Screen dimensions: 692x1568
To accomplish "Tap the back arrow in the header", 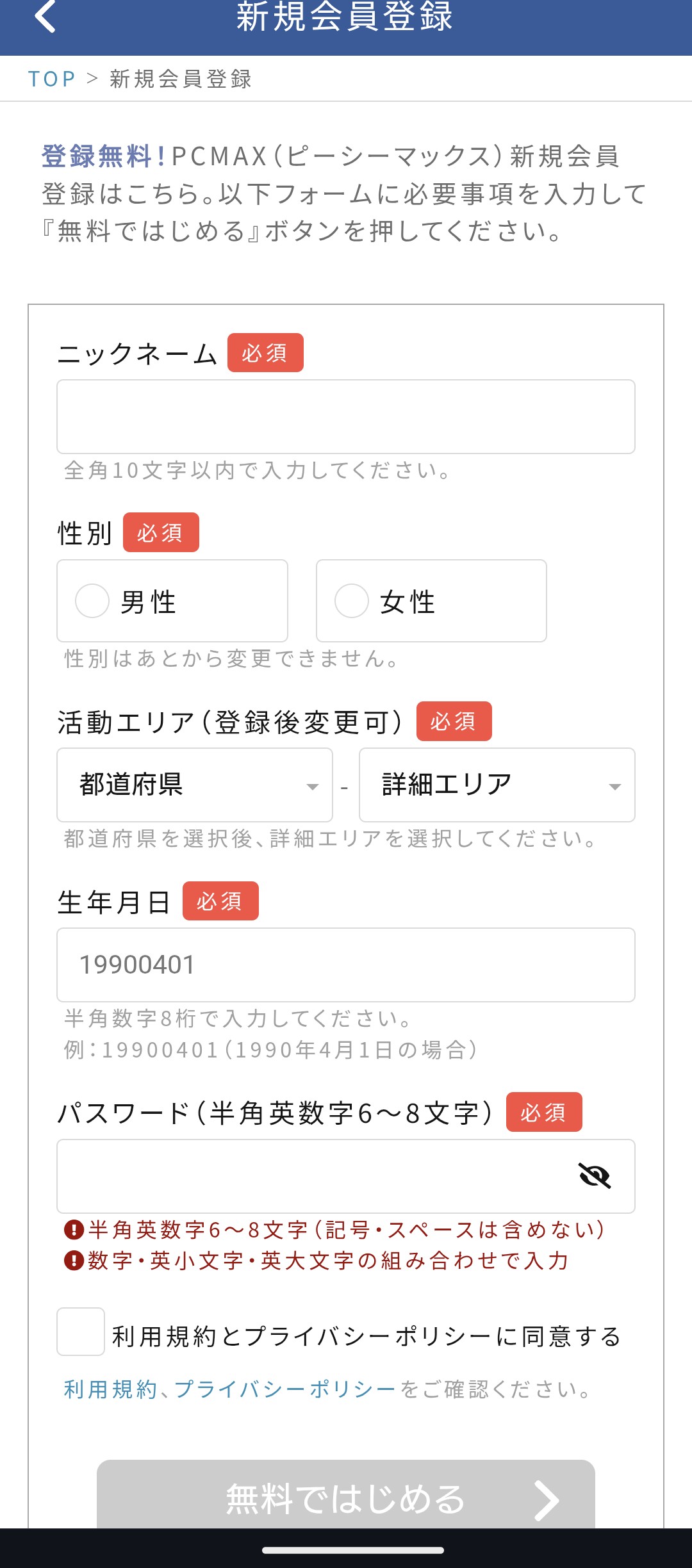I will click(x=45, y=17).
